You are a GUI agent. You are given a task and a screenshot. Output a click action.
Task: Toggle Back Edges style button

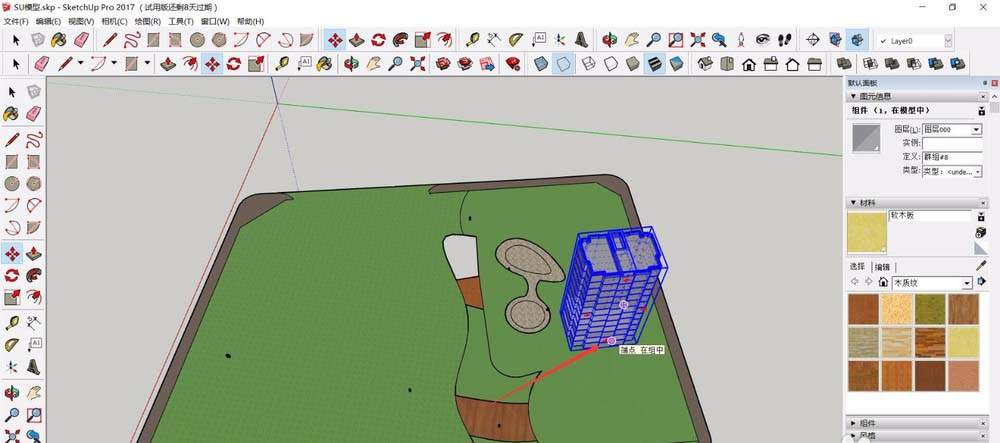point(562,64)
